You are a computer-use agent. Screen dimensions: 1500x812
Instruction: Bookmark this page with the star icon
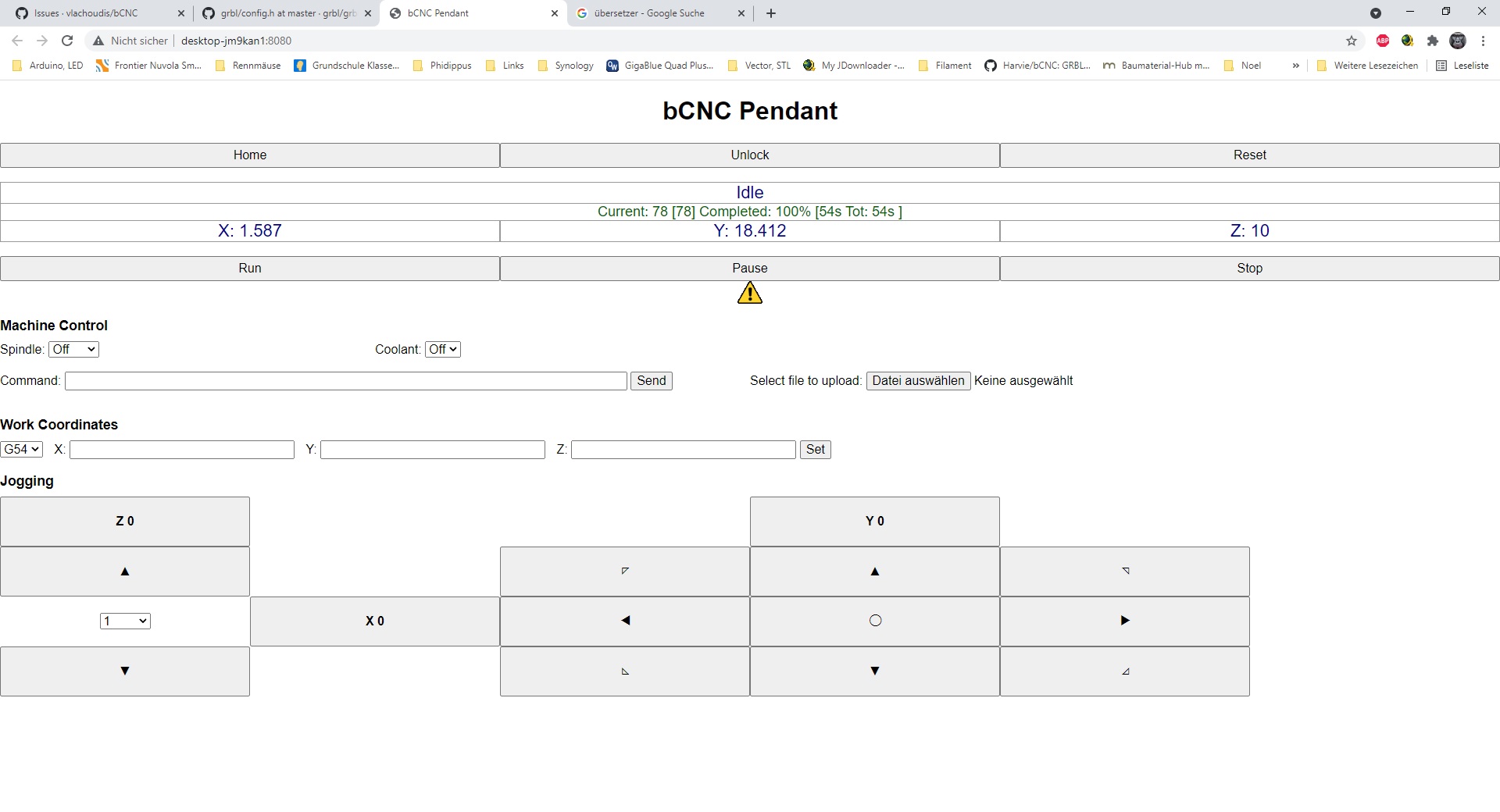click(x=1352, y=41)
